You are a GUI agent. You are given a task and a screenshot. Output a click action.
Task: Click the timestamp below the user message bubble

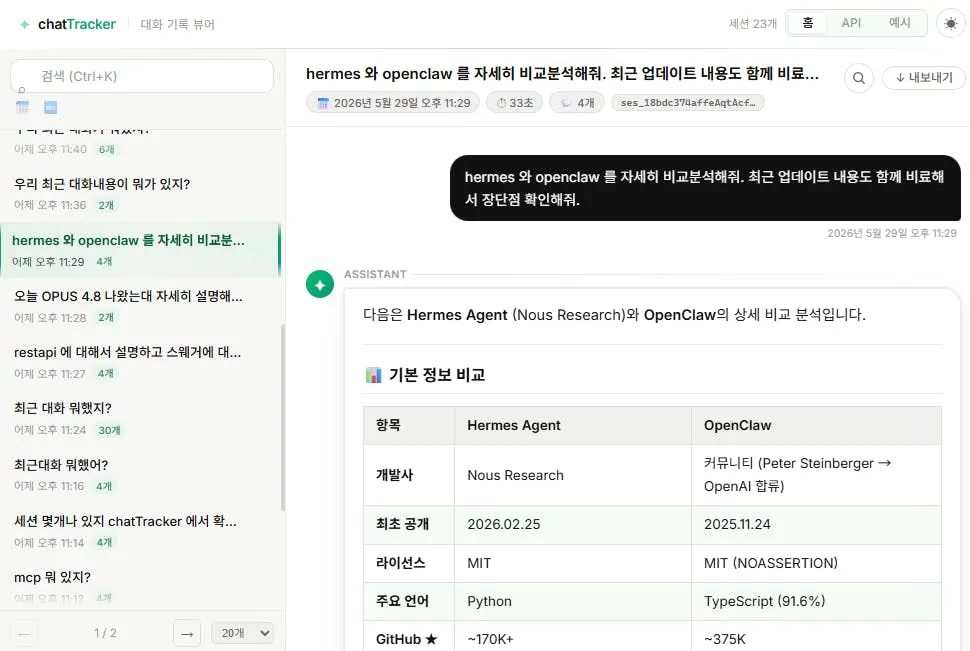pyautogui.click(x=892, y=233)
